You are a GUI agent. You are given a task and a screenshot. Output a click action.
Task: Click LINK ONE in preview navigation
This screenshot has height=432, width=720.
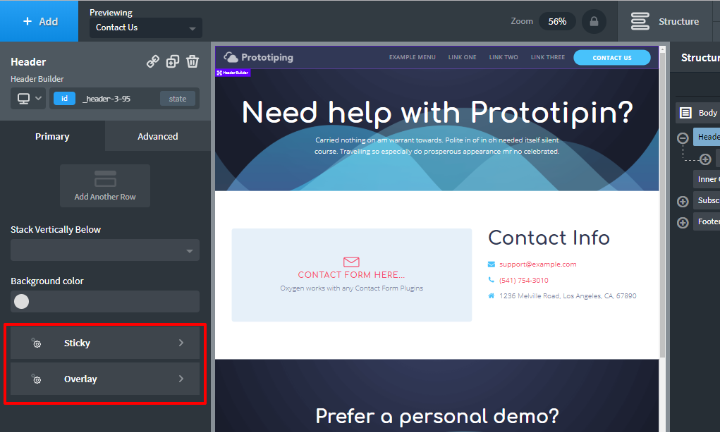coord(462,57)
